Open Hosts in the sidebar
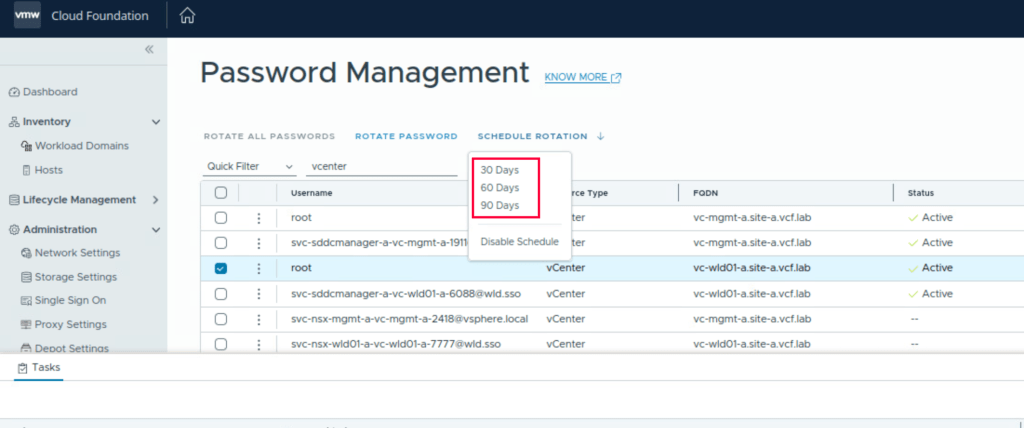 (x=49, y=171)
